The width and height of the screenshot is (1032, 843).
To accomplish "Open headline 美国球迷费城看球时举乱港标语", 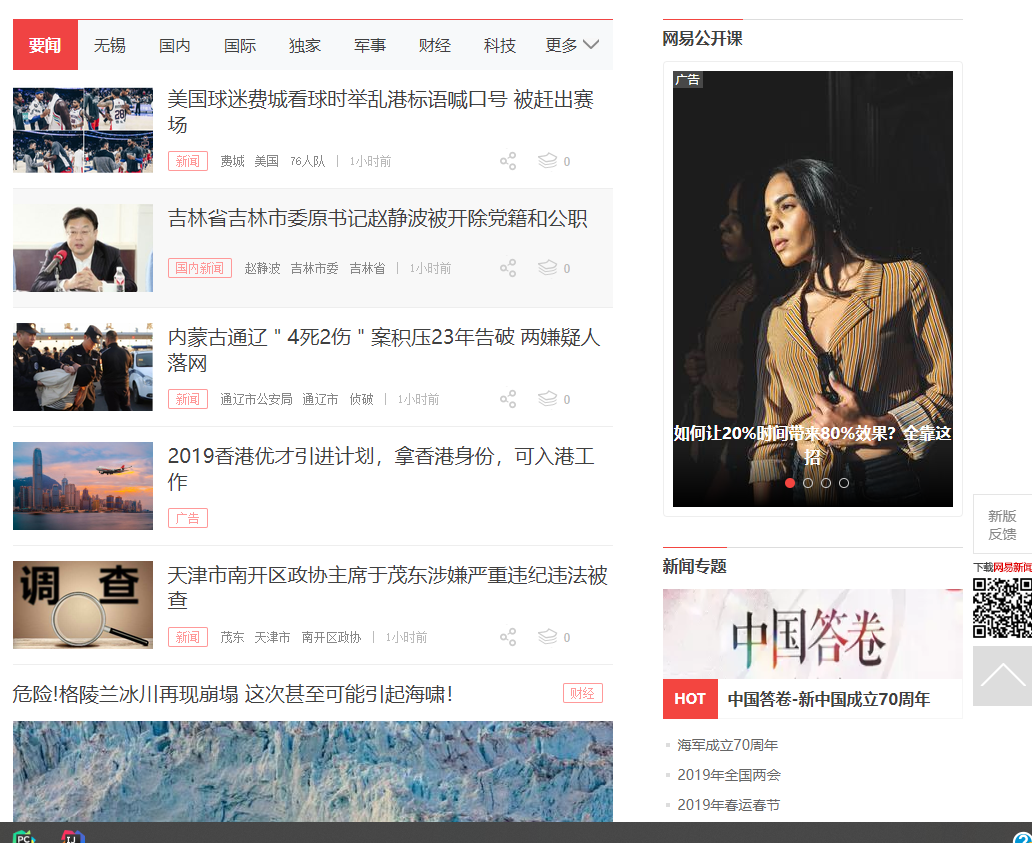I will 381,112.
